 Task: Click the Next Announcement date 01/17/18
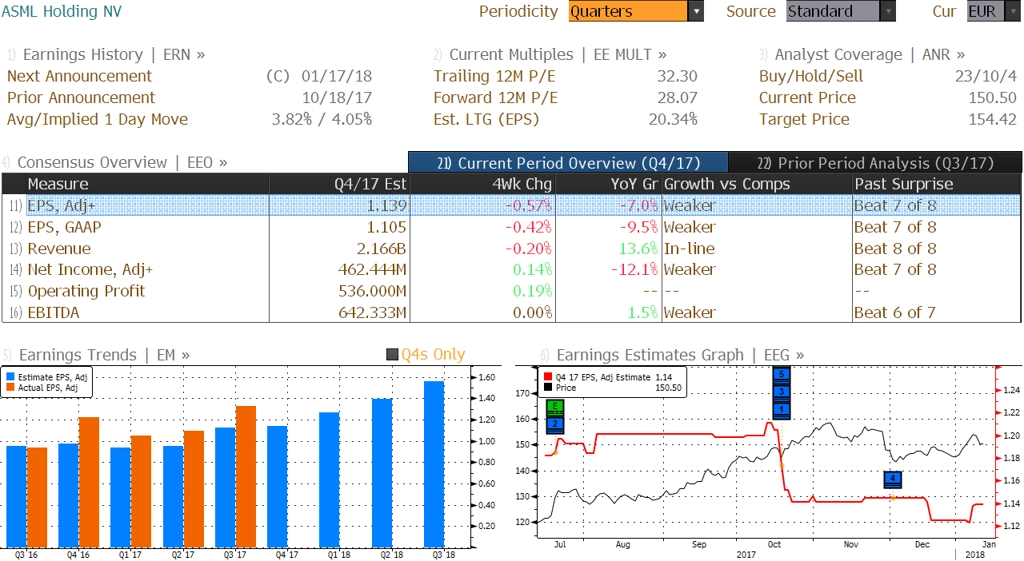pos(336,76)
